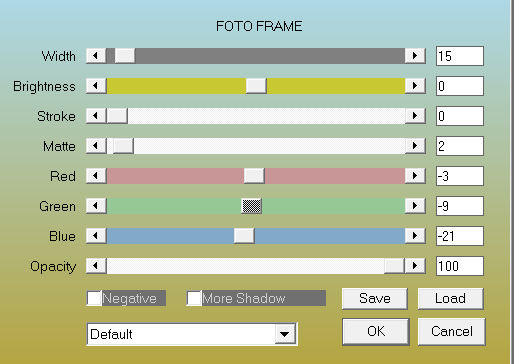This screenshot has height=364, width=514.
Task: Click the Blue slider left arrow
Action: click(x=96, y=236)
